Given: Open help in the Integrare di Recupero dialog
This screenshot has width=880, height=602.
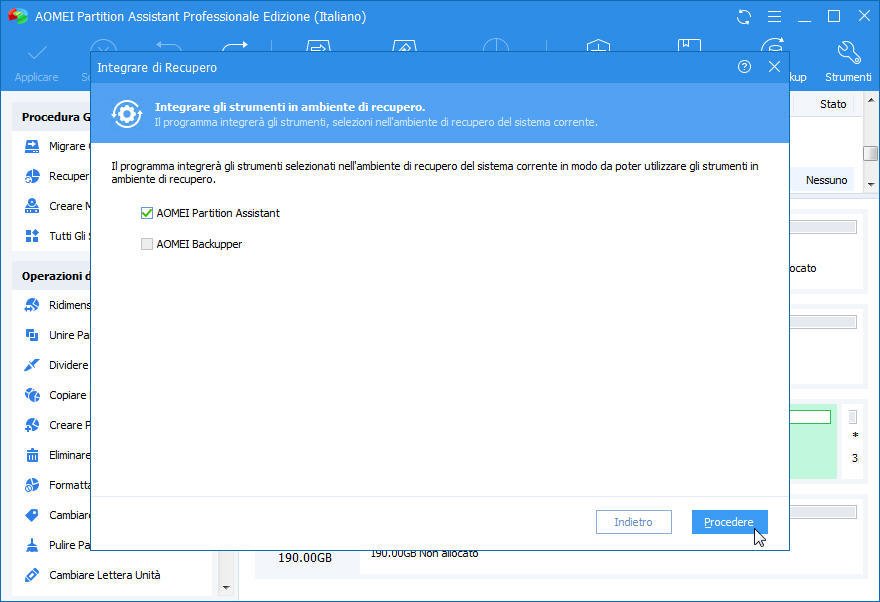Looking at the screenshot, I should click(x=744, y=67).
